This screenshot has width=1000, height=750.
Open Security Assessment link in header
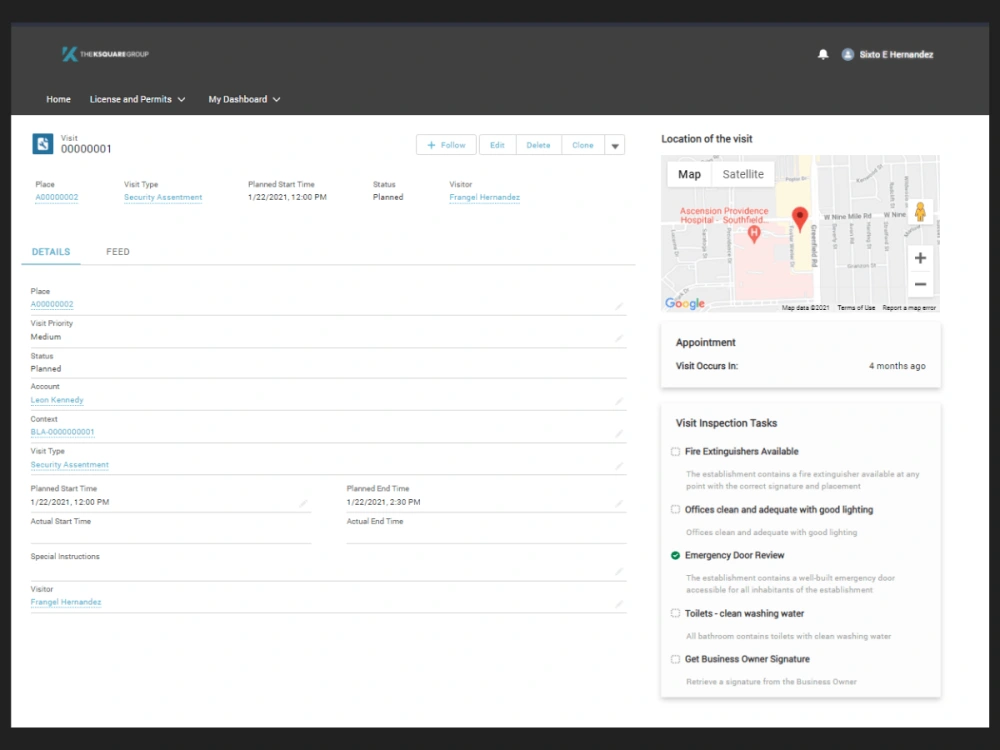tap(163, 198)
